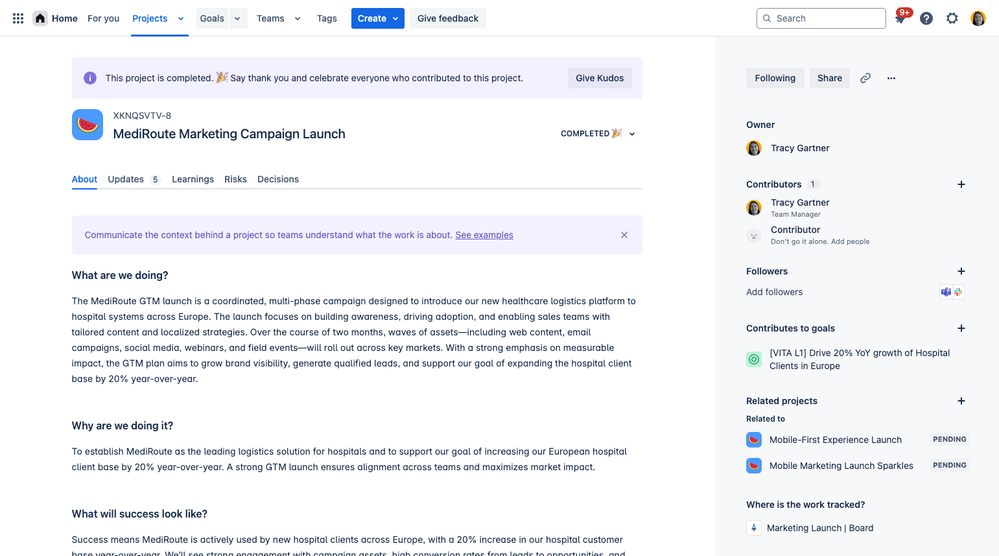Click the Following button

click(x=775, y=78)
